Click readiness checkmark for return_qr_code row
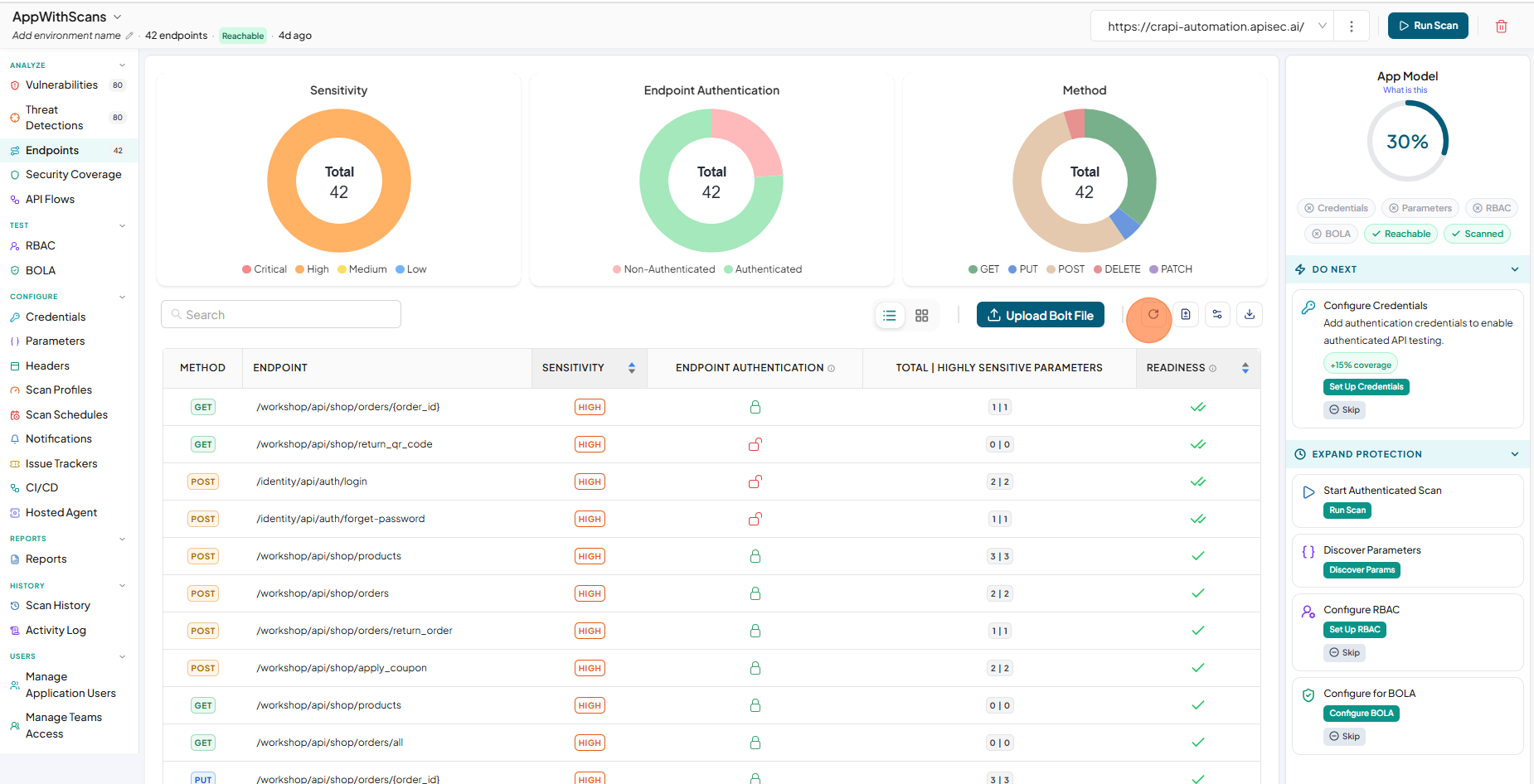1534x784 pixels. tap(1198, 444)
